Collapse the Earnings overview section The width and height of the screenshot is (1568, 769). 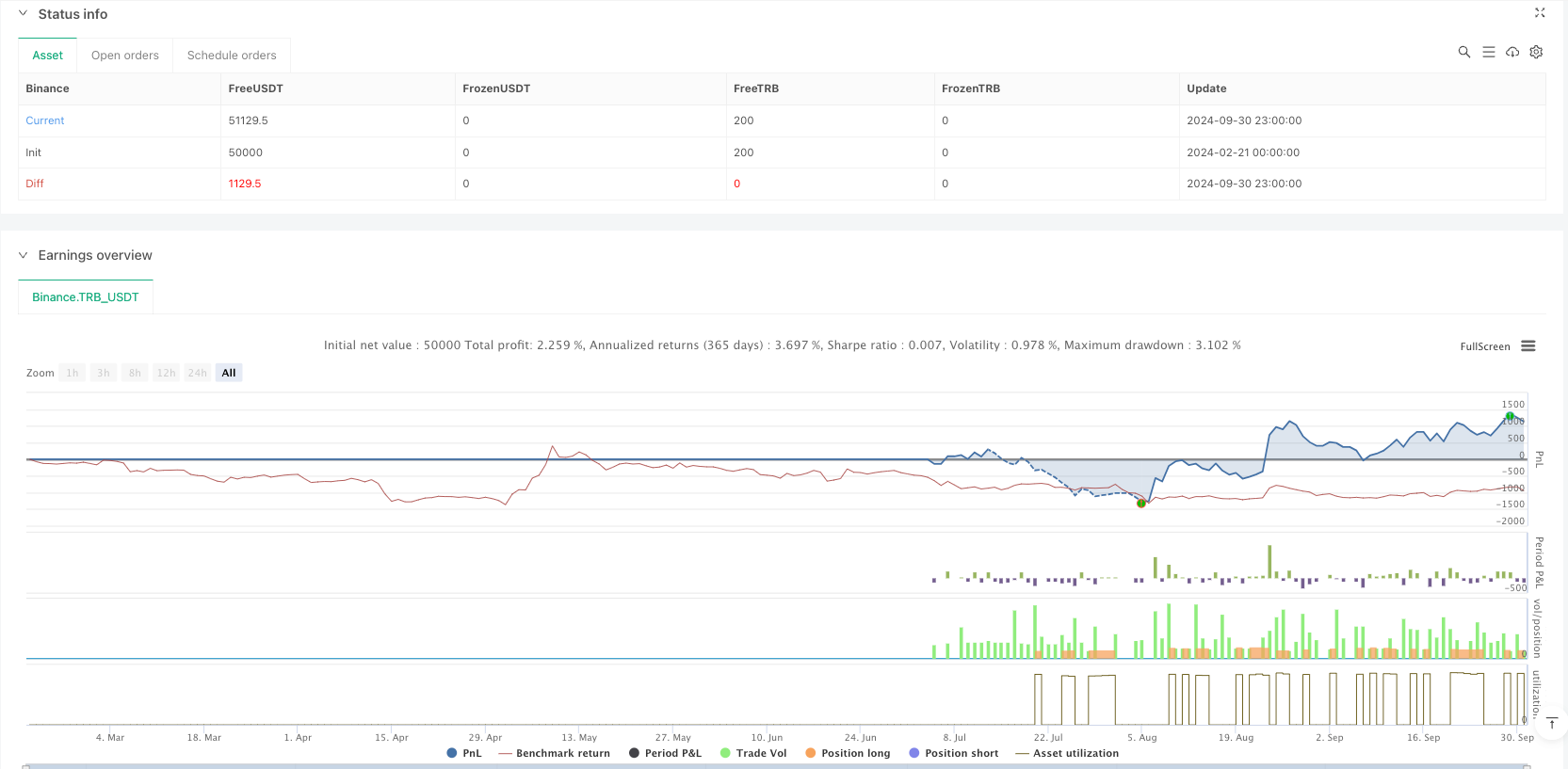coord(24,255)
